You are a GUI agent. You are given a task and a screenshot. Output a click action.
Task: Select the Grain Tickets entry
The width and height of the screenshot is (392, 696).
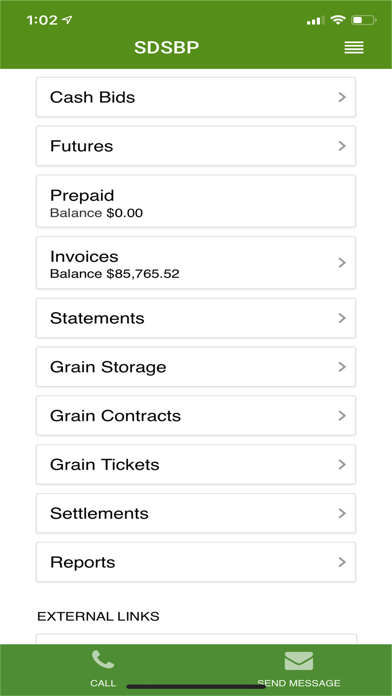[196, 464]
